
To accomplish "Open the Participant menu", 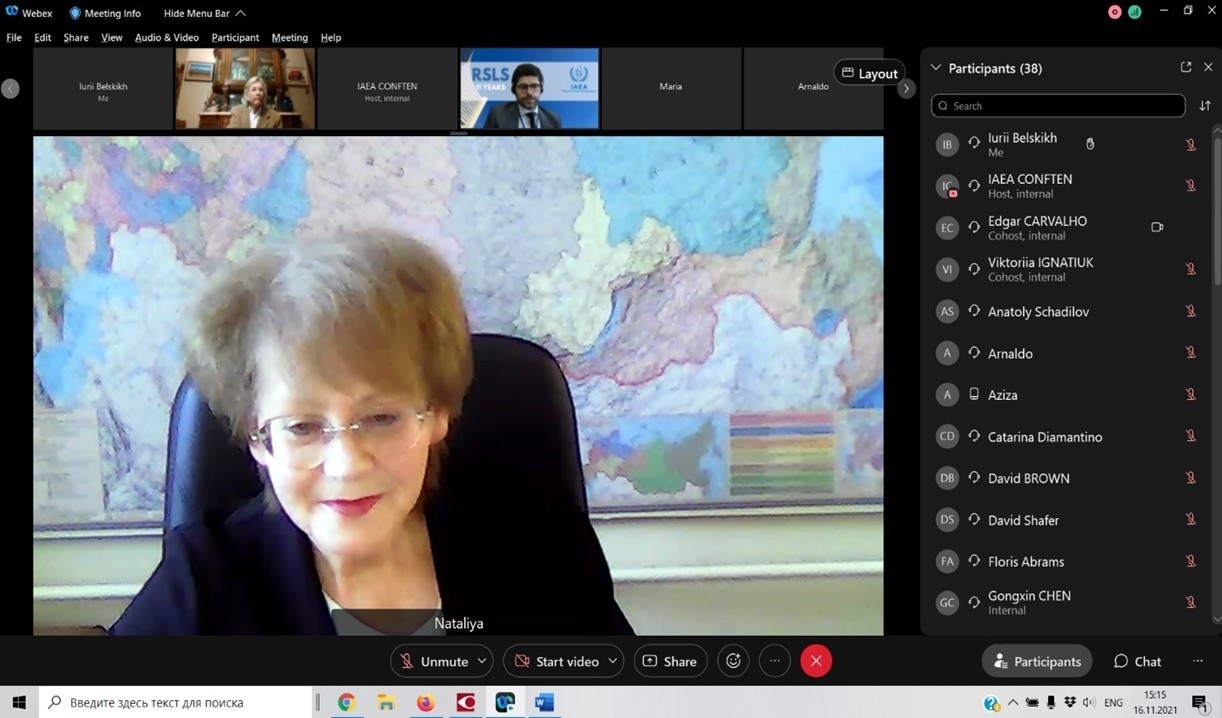I will [x=235, y=38].
